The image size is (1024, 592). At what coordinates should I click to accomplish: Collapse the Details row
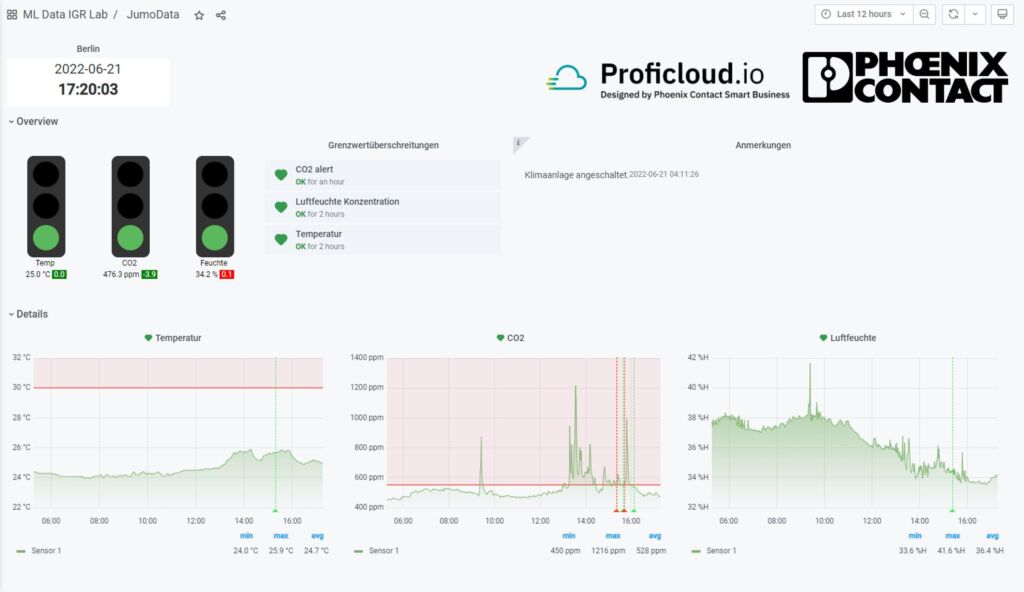28,314
